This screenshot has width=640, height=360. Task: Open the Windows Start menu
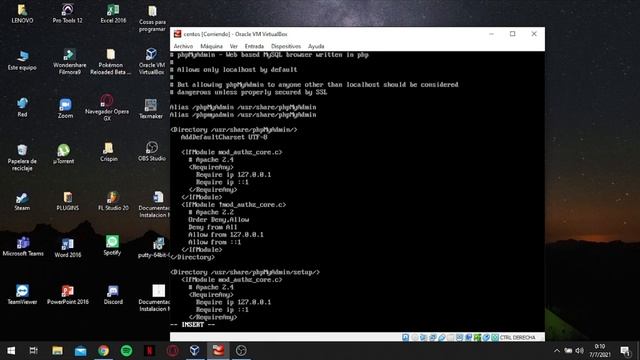click(11, 351)
